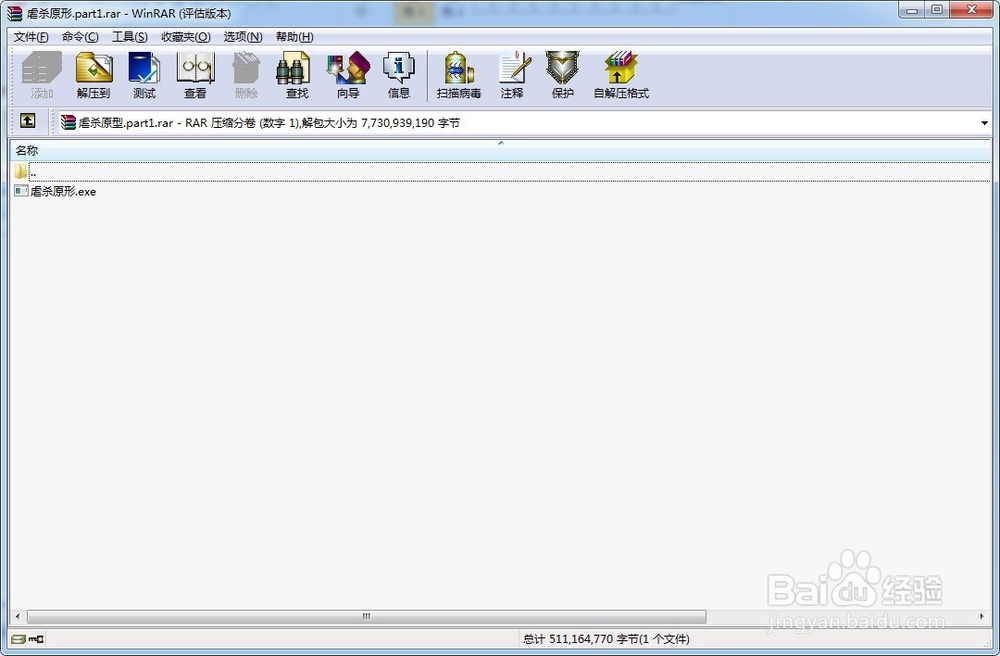
Task: Click the 解压到 (Extract To) icon
Action: 93,75
